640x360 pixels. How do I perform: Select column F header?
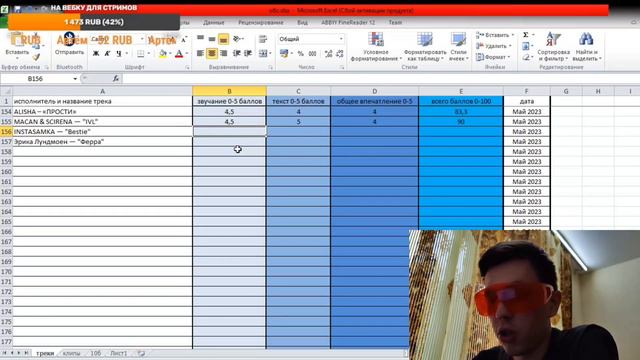(527, 91)
